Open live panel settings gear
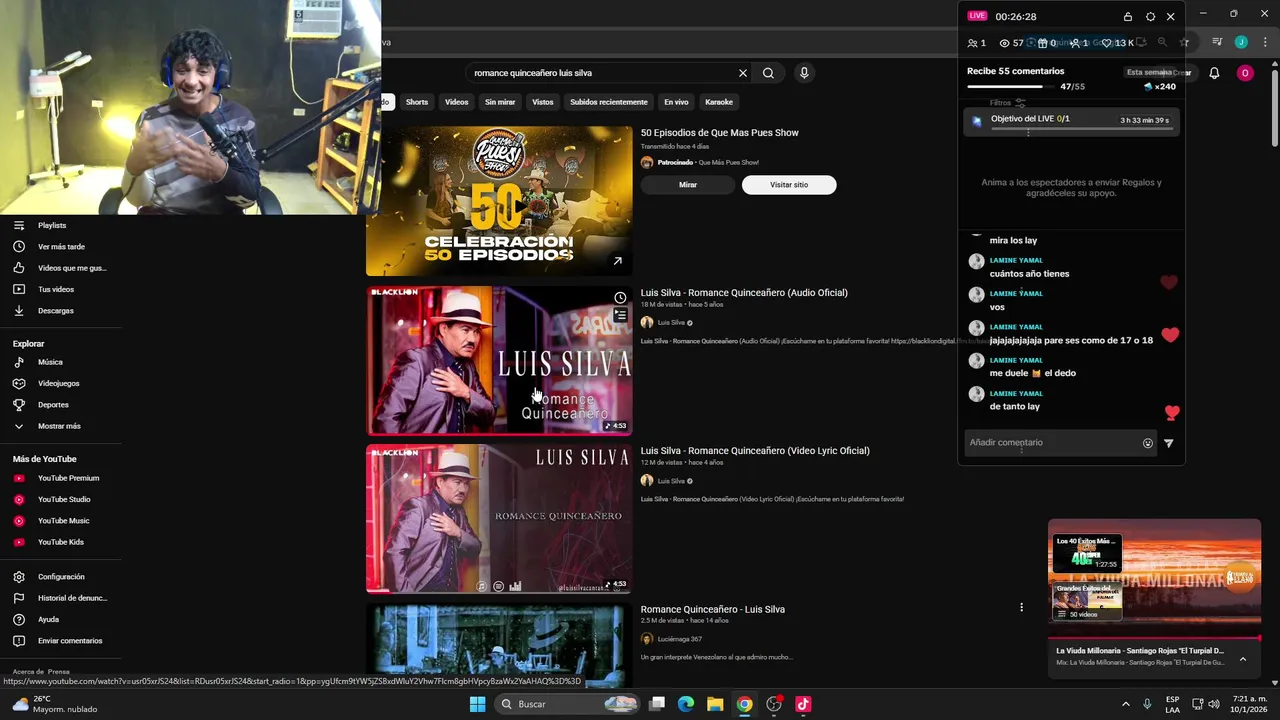1280x720 pixels. (1150, 17)
